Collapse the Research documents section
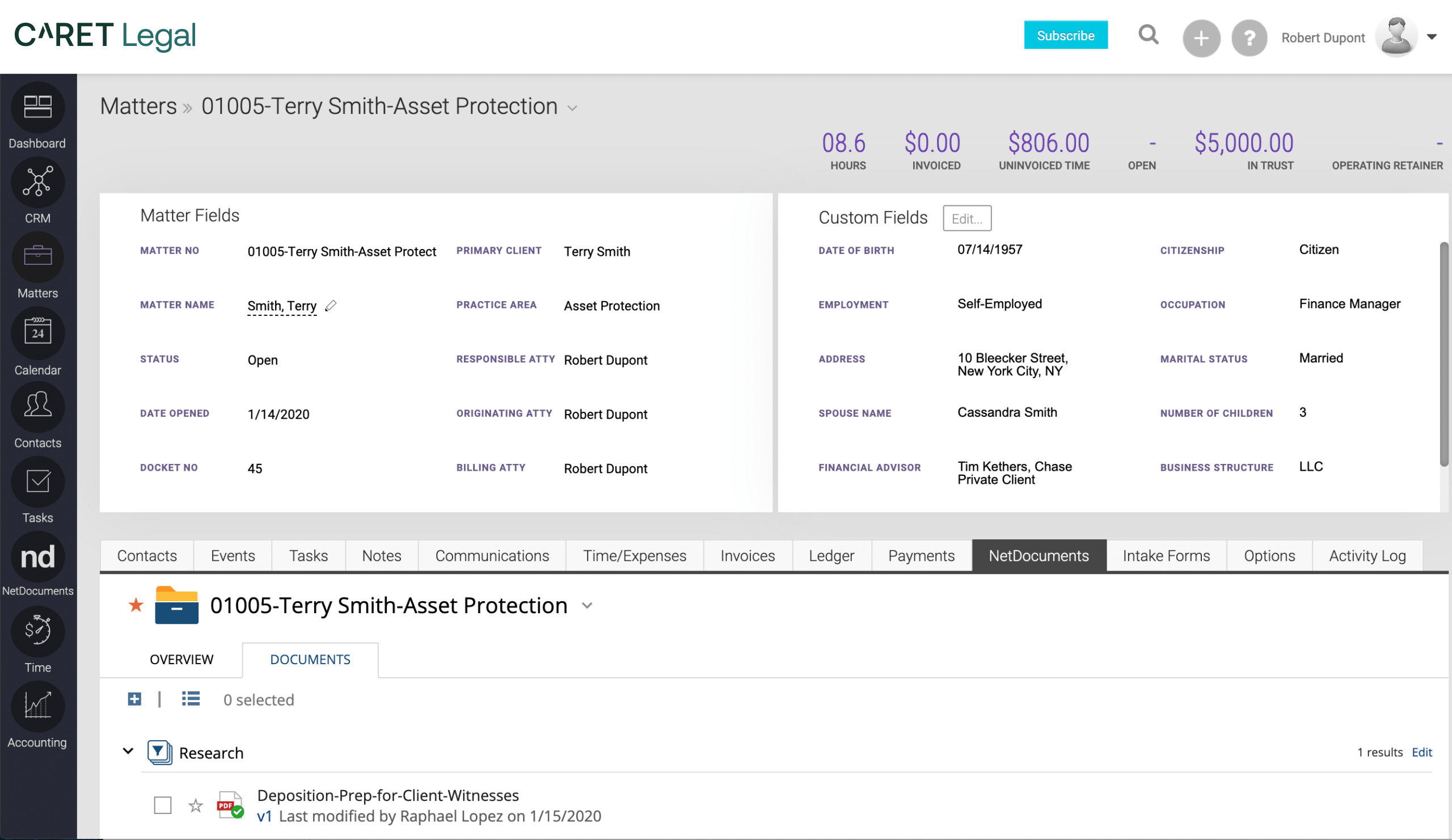The height and width of the screenshot is (840, 1452). coord(128,752)
